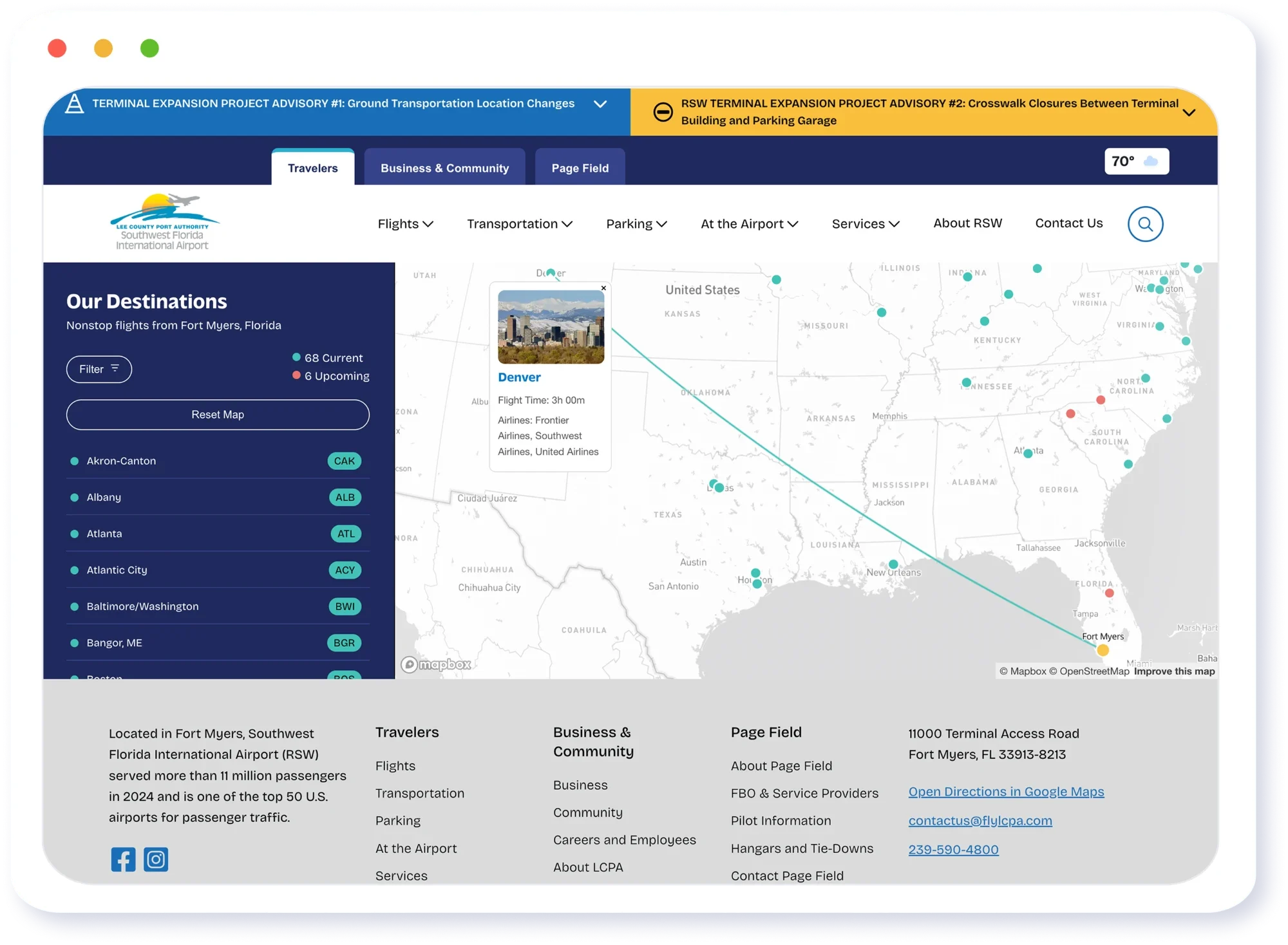
Task: Open the search magnifier icon
Action: click(x=1144, y=224)
